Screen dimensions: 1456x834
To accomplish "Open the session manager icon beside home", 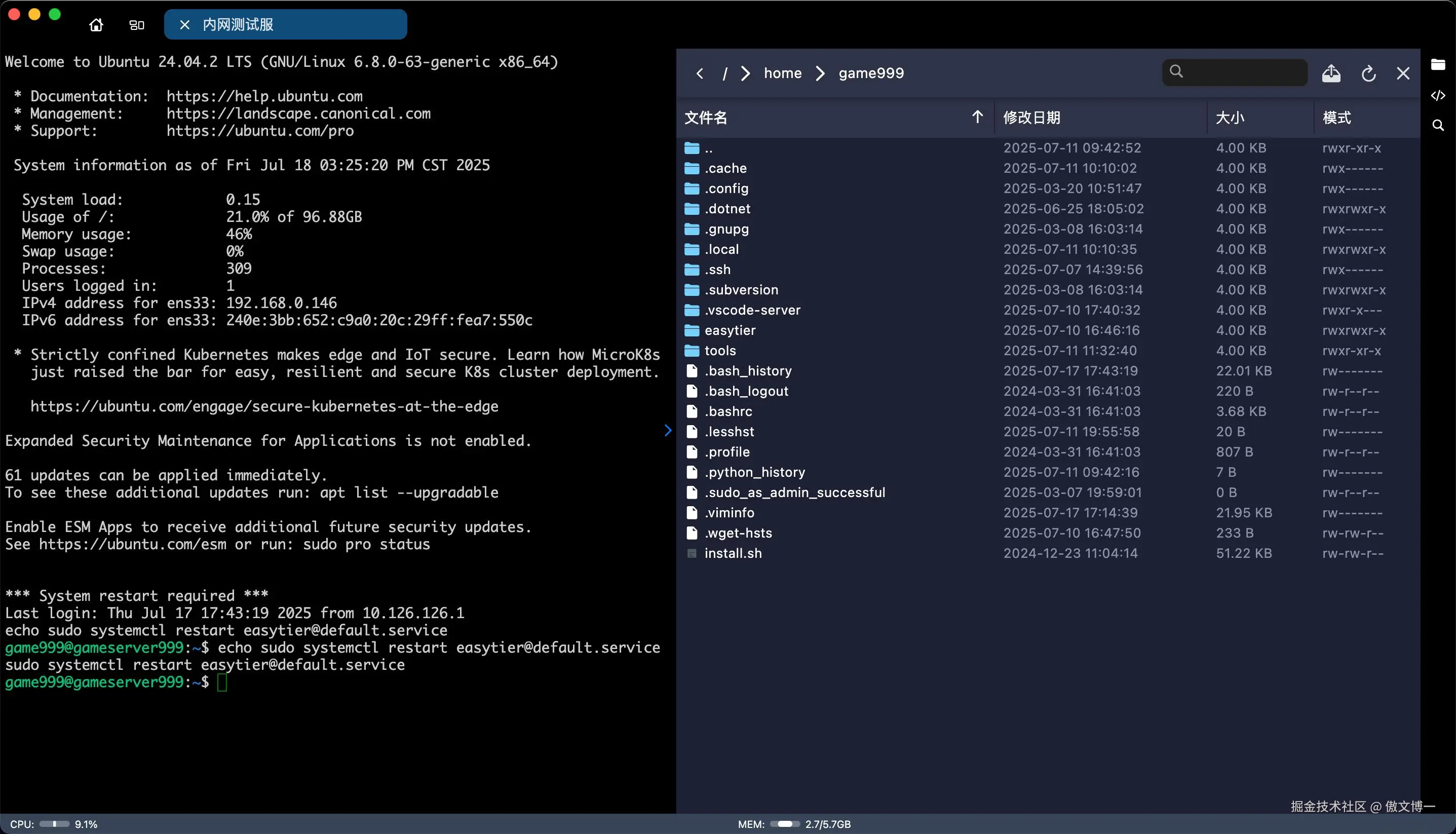I will pos(136,25).
